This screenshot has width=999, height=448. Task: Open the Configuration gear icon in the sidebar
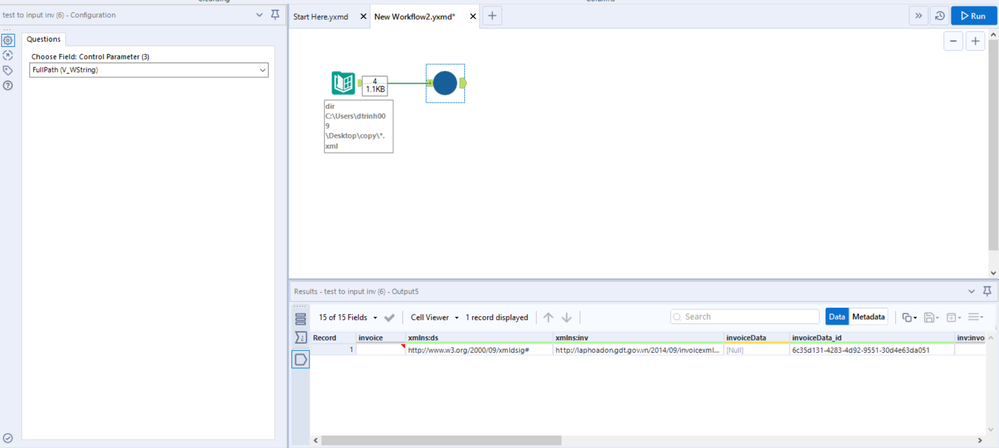pyautogui.click(x=8, y=40)
